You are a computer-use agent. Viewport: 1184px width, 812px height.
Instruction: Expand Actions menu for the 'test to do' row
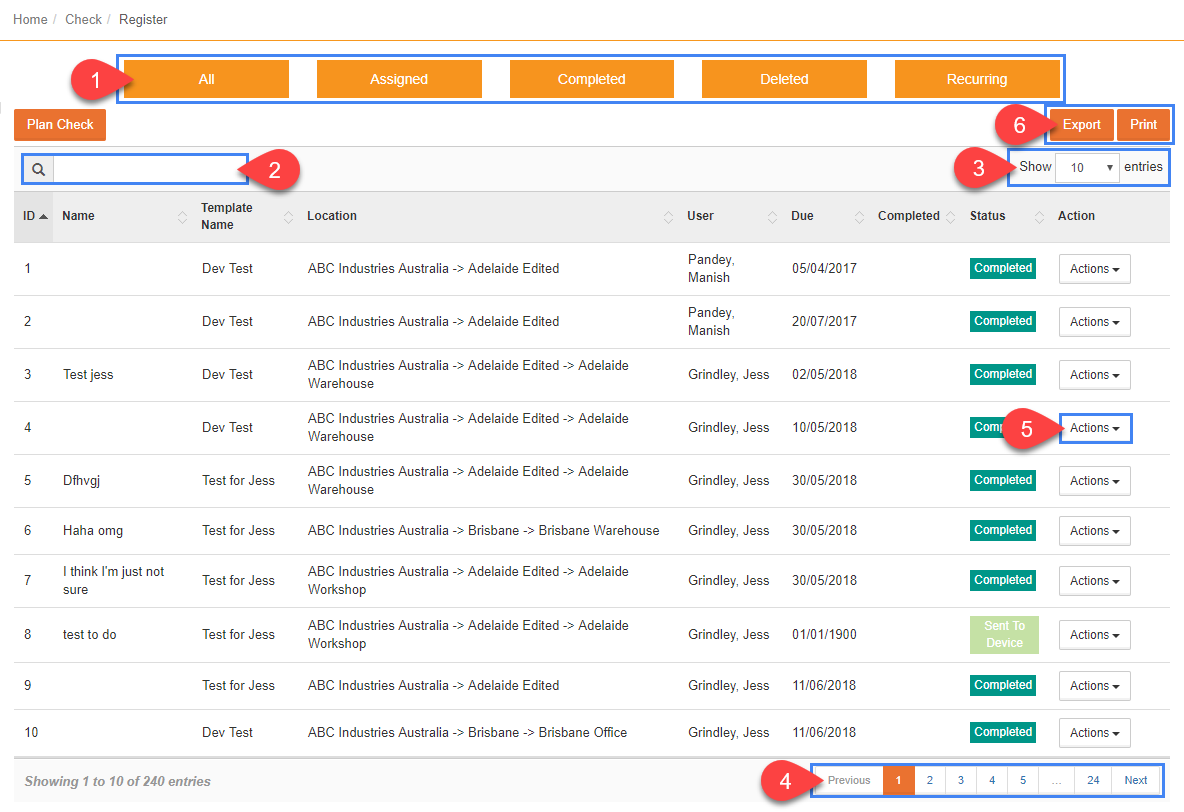click(1094, 634)
